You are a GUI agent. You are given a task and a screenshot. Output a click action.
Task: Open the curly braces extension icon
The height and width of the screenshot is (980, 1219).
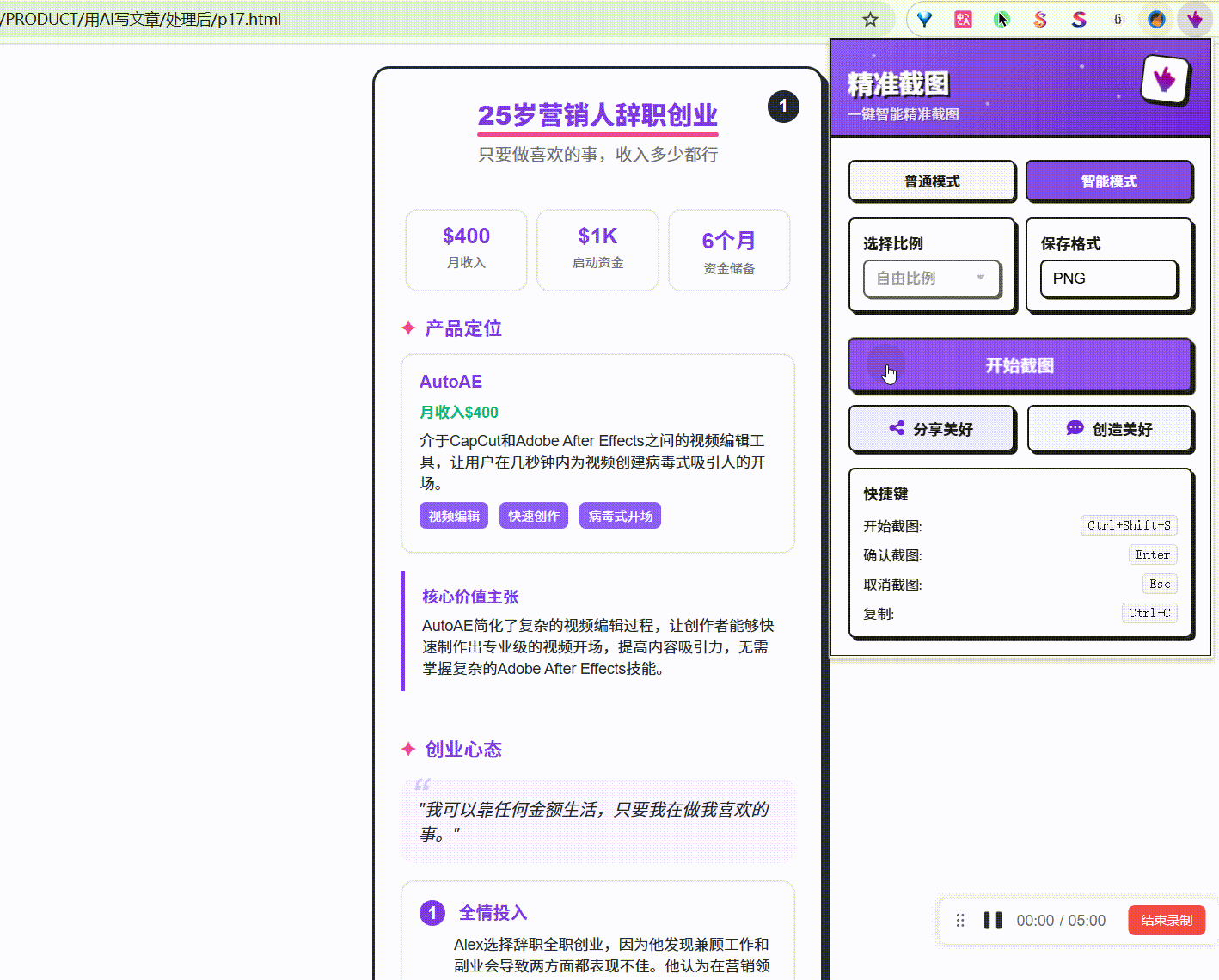point(1118,19)
